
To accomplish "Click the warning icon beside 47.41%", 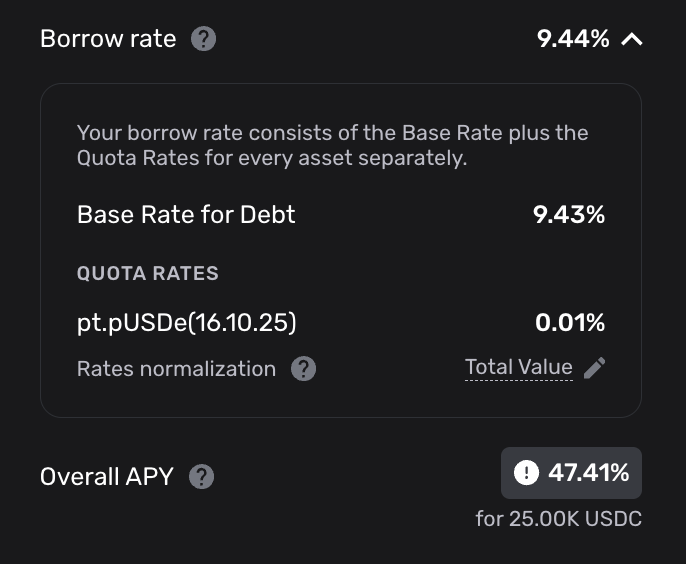I will [x=526, y=473].
